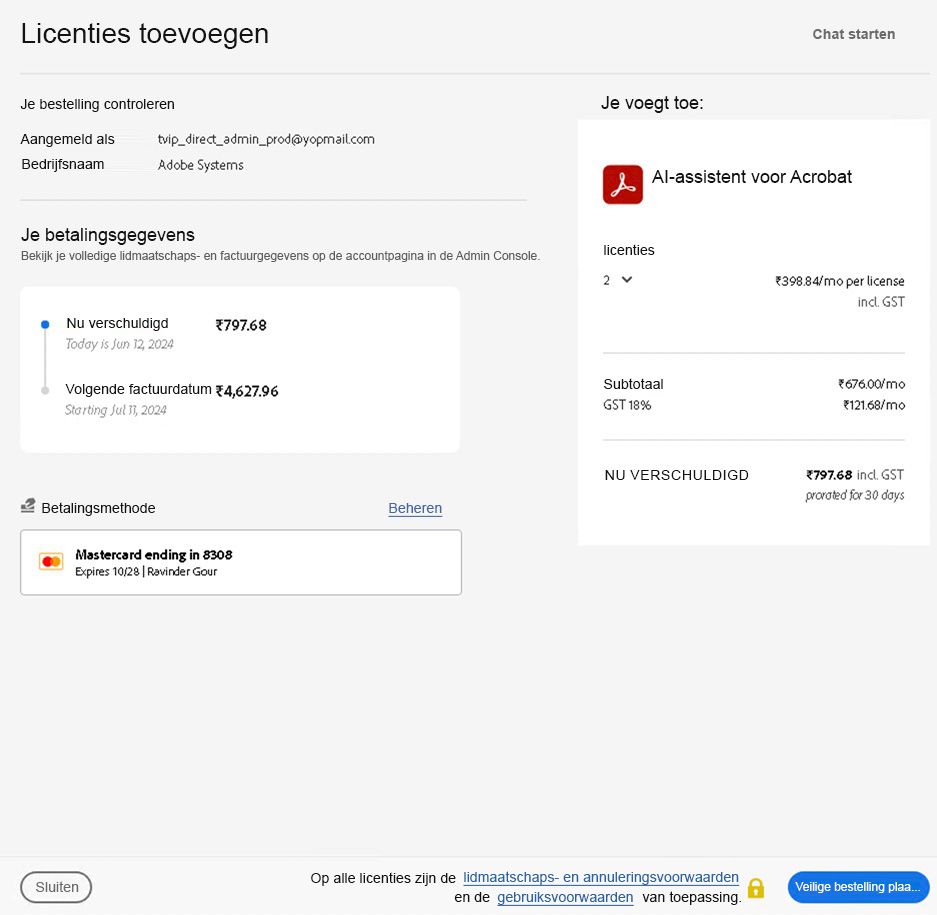
Task: Select the Je voegt toe summary header
Action: (x=651, y=103)
